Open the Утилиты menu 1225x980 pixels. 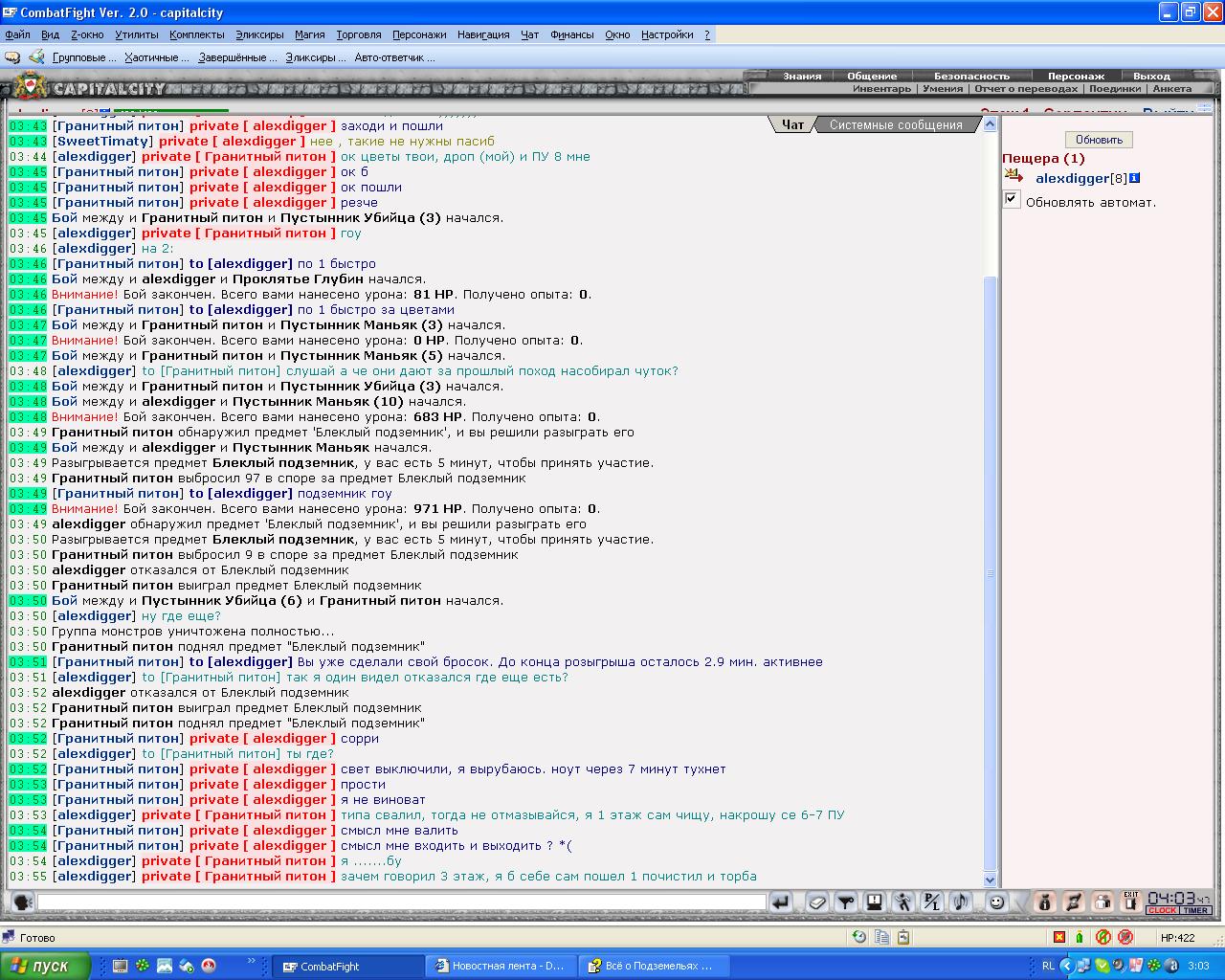[x=137, y=34]
